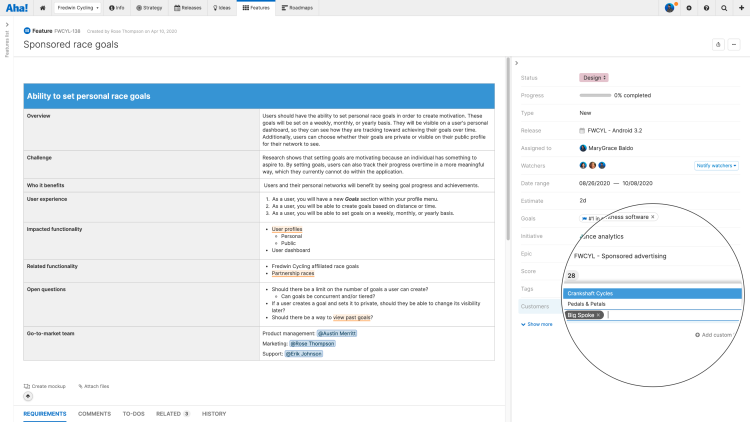
Task: Click the FWCYL - Sponsored advertising epic
Action: click(620, 256)
